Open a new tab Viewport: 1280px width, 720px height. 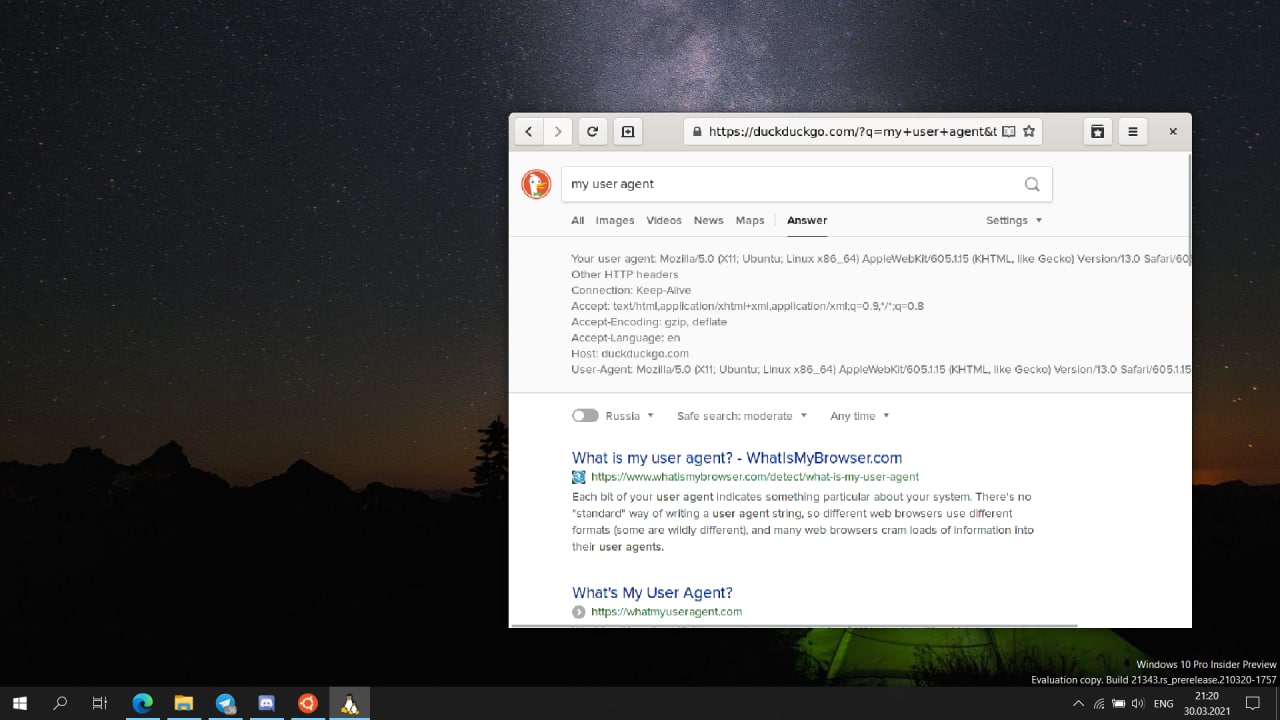click(x=628, y=131)
